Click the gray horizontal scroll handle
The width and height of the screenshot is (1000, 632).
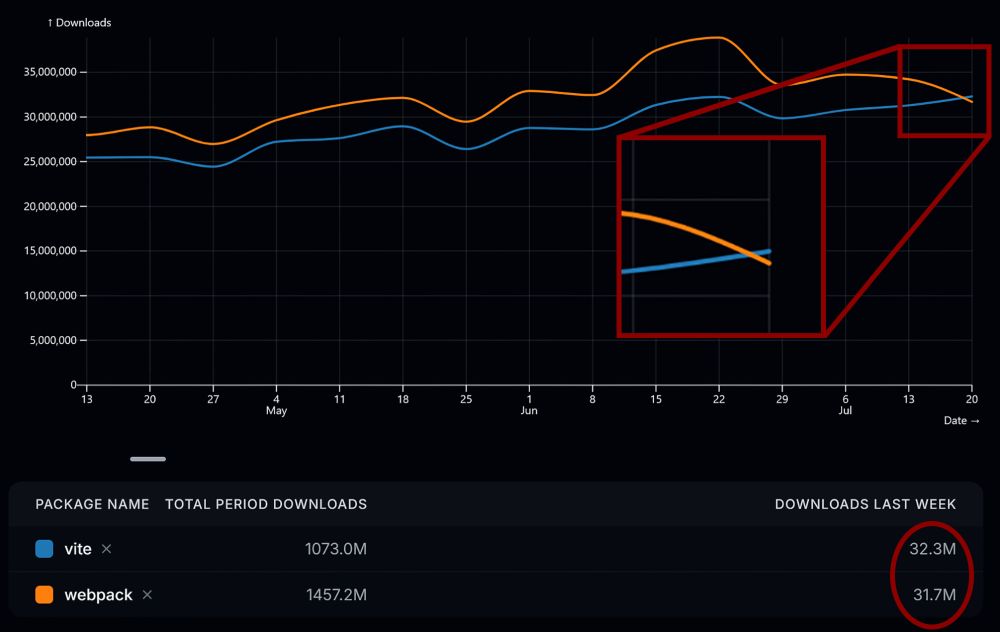(x=148, y=459)
